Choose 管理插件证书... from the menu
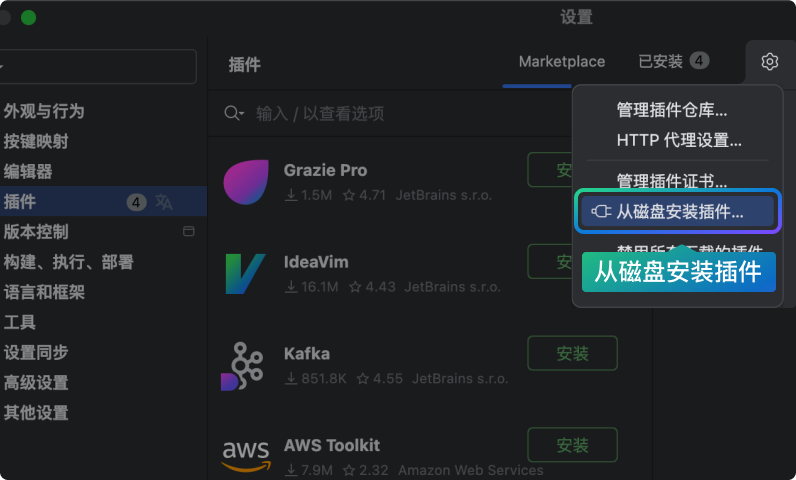Image resolution: width=796 pixels, height=480 pixels. (672, 180)
